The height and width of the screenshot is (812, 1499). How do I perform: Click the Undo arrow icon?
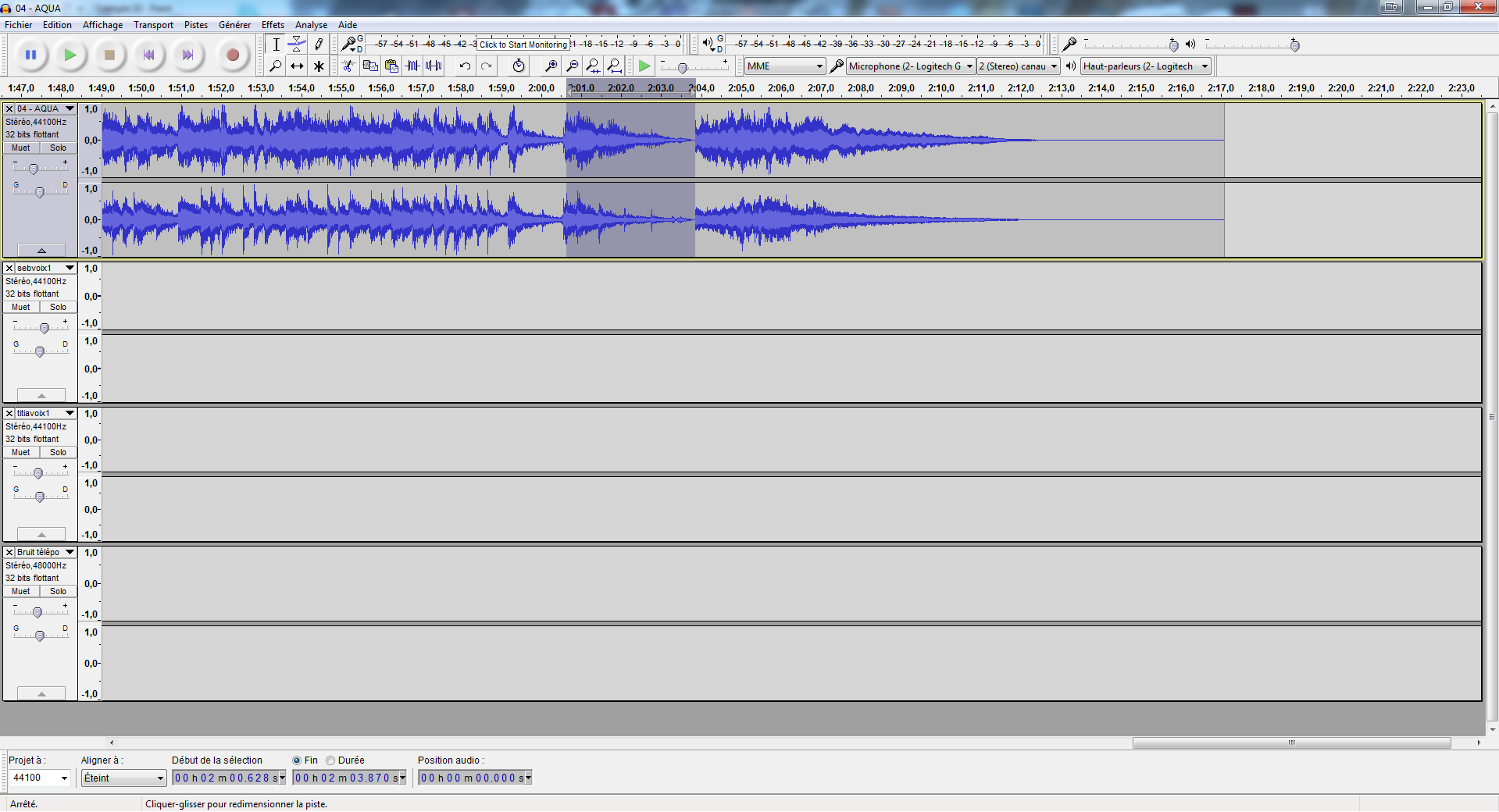pos(465,66)
